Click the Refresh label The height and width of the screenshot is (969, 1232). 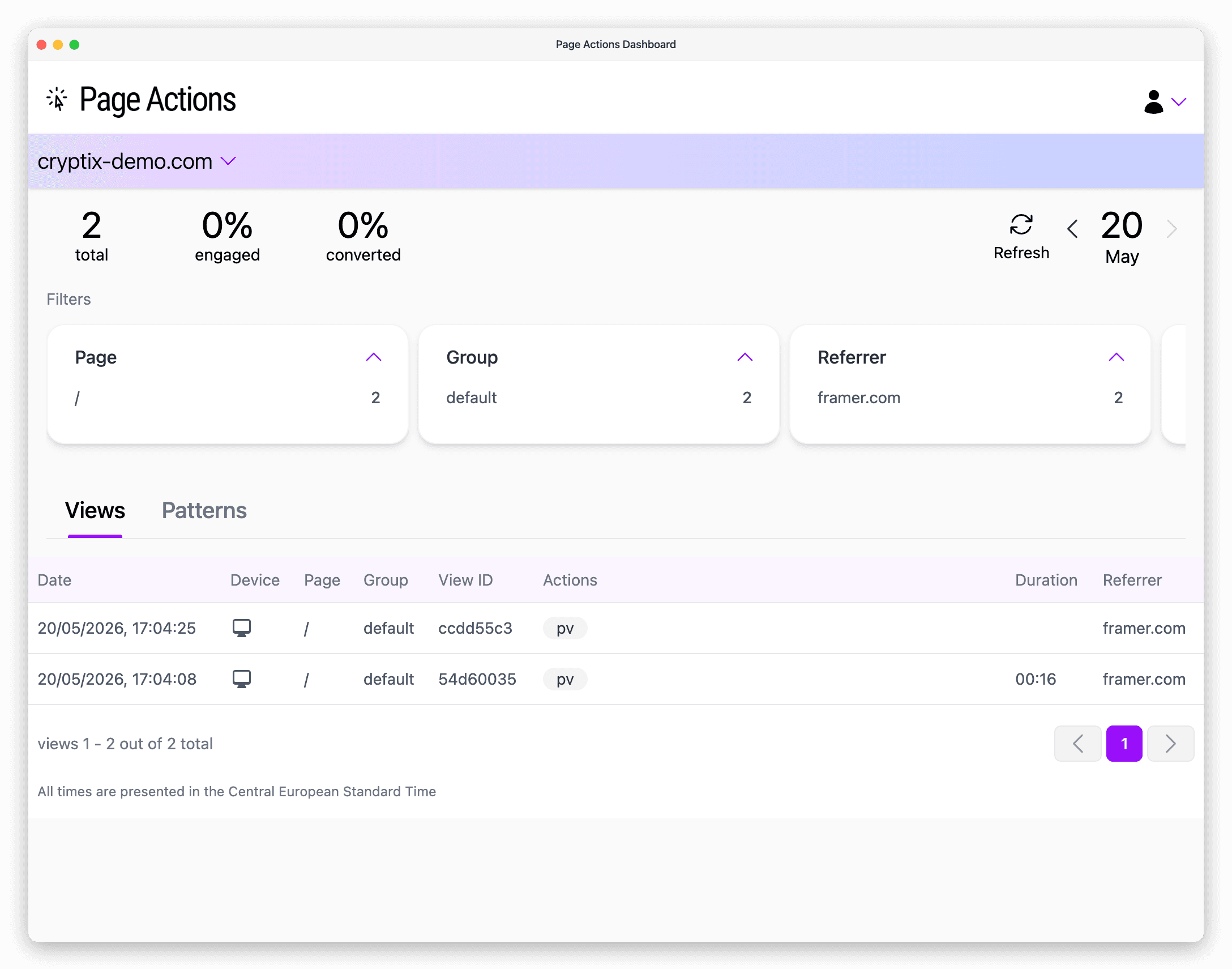click(1021, 253)
